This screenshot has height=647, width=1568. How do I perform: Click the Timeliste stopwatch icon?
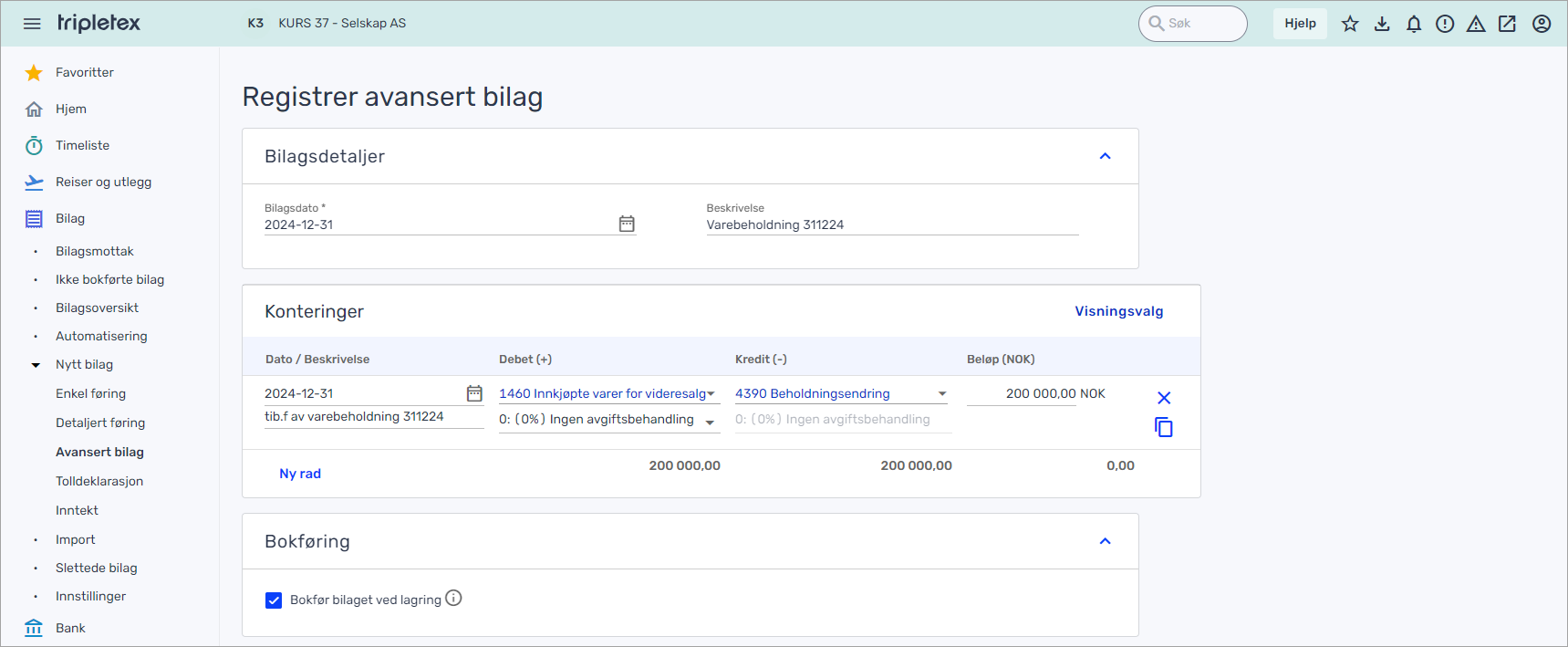pos(34,145)
